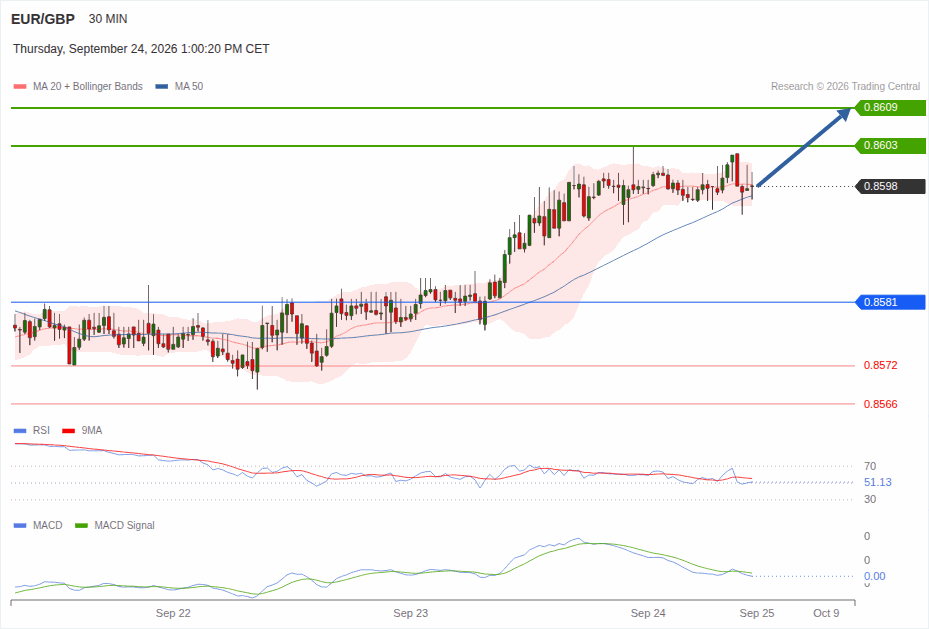Viewport: 929px width, 629px height.
Task: Click the Oct 9 date axis label
Action: [x=826, y=613]
